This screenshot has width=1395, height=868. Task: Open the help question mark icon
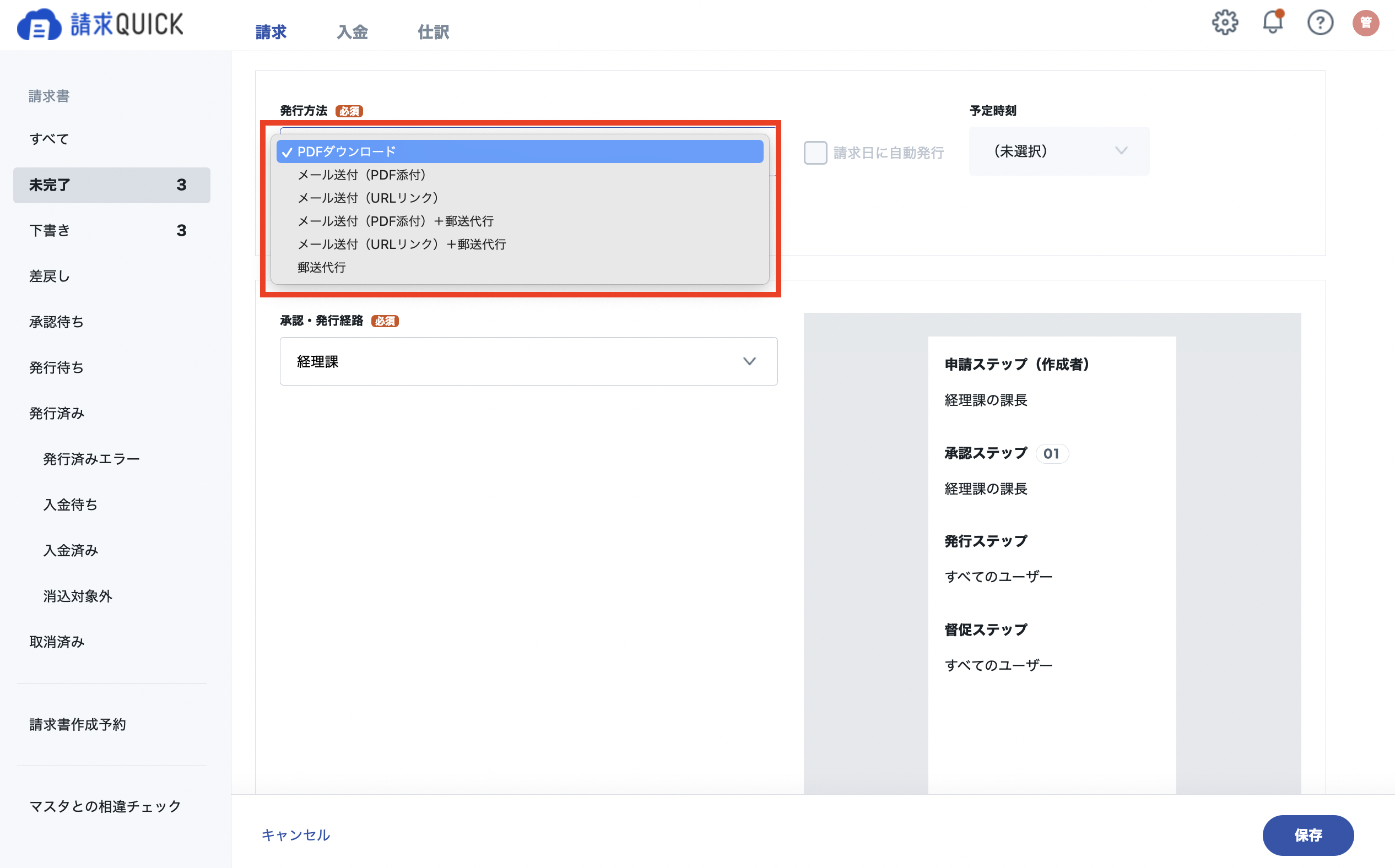[1320, 23]
